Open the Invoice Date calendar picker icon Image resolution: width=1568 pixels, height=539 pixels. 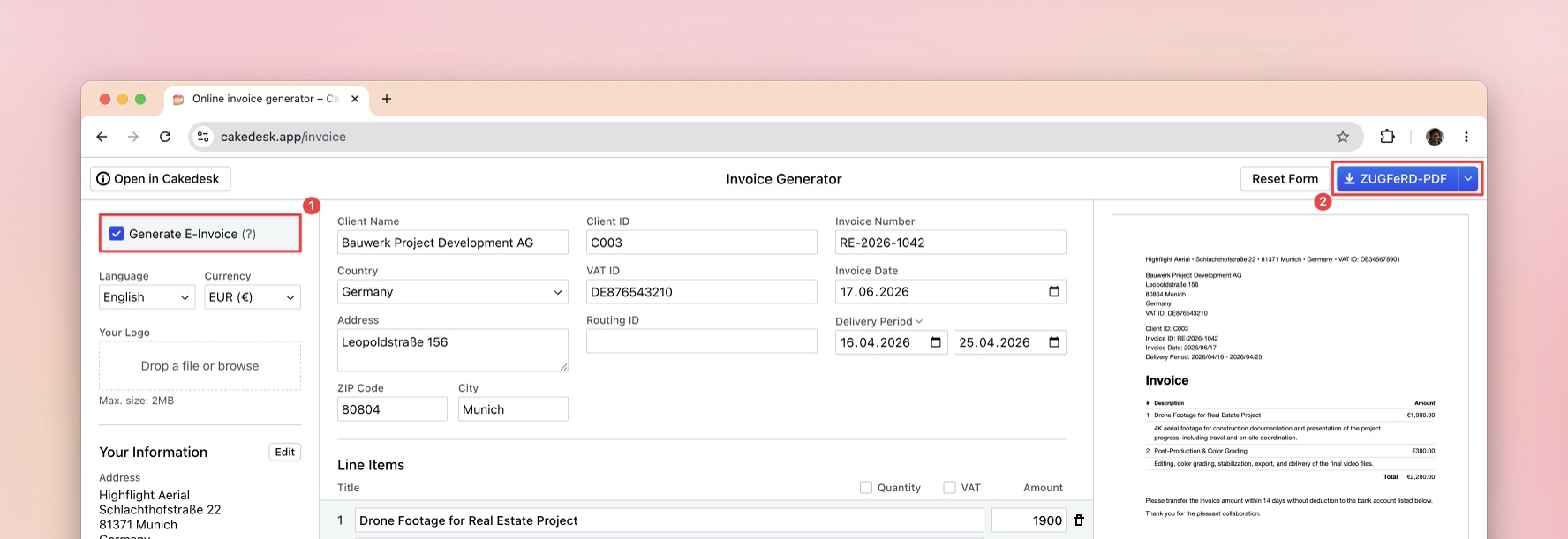tap(1054, 292)
